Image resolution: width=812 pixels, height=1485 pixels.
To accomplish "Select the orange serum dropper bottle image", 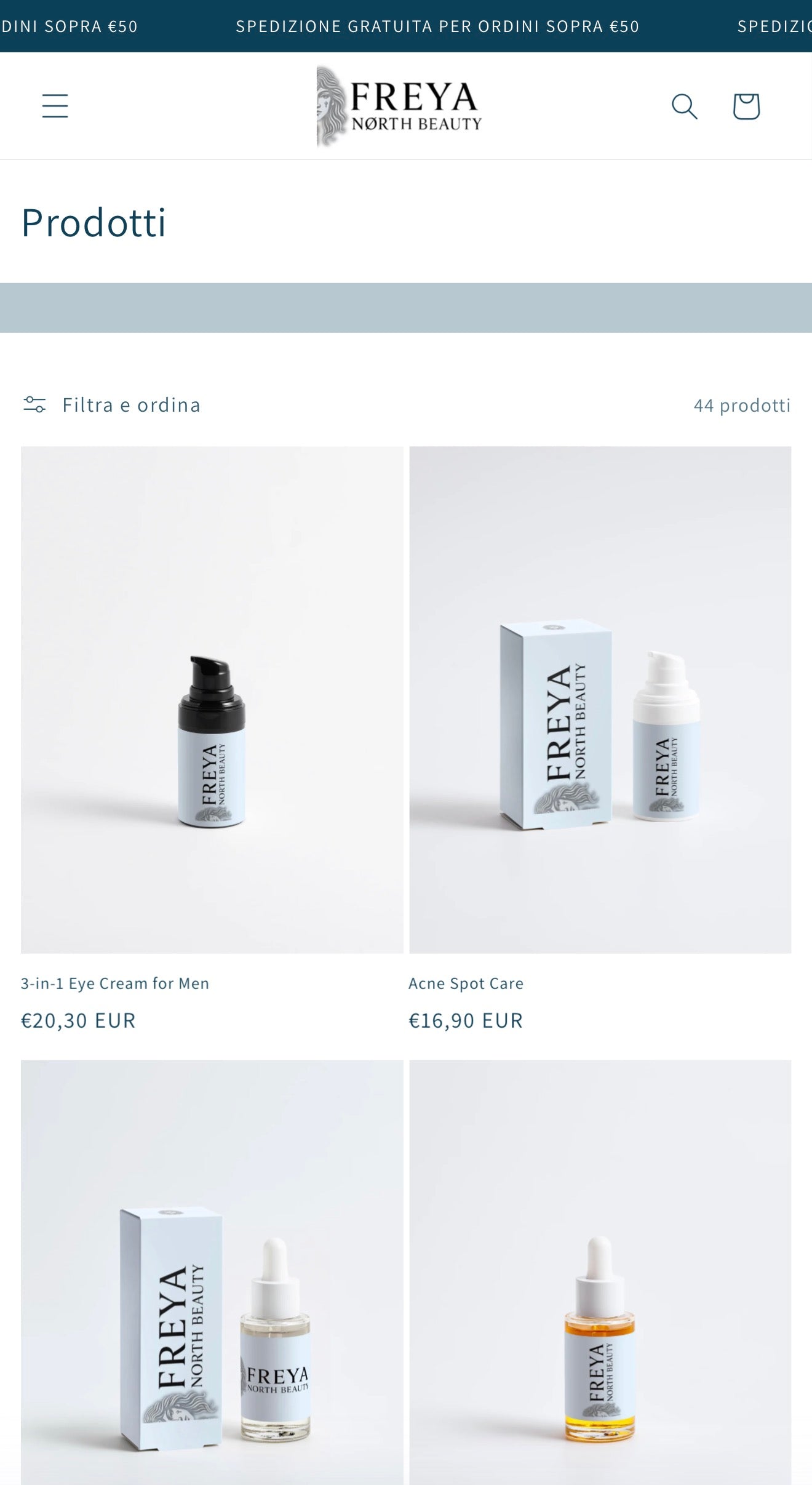I will click(600, 1272).
